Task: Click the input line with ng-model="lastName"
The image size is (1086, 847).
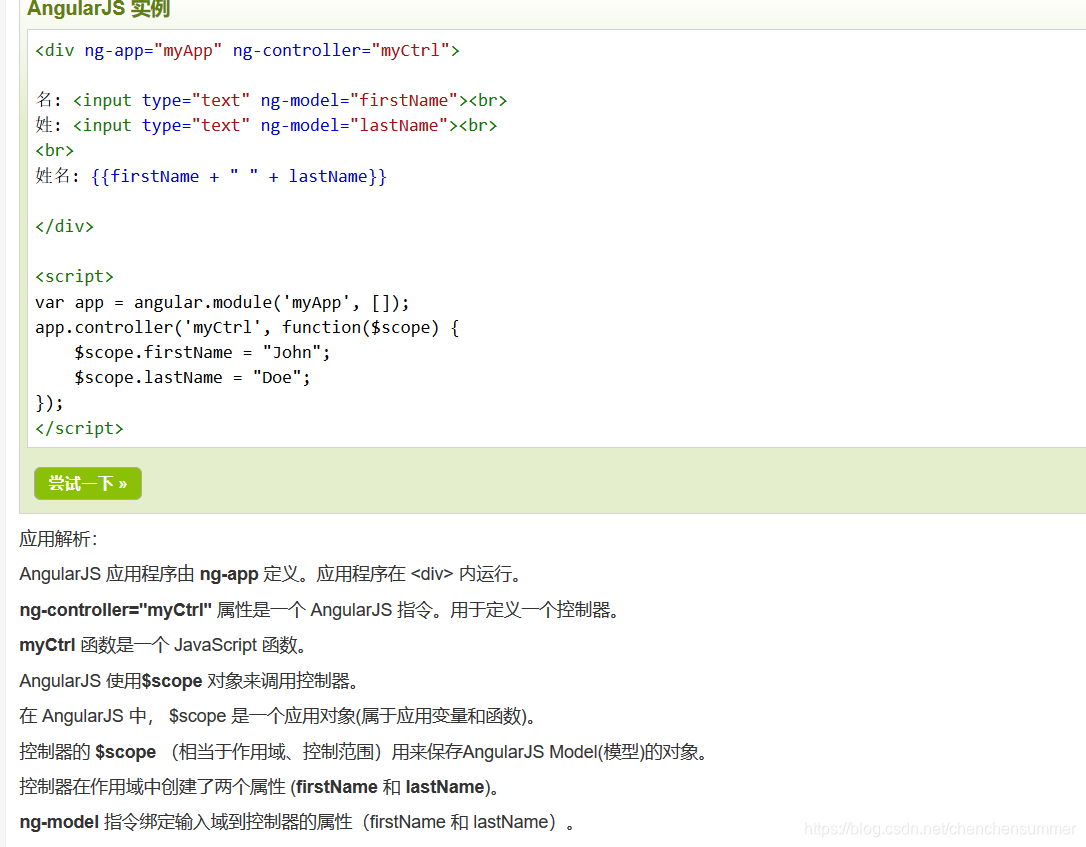Action: [266, 125]
